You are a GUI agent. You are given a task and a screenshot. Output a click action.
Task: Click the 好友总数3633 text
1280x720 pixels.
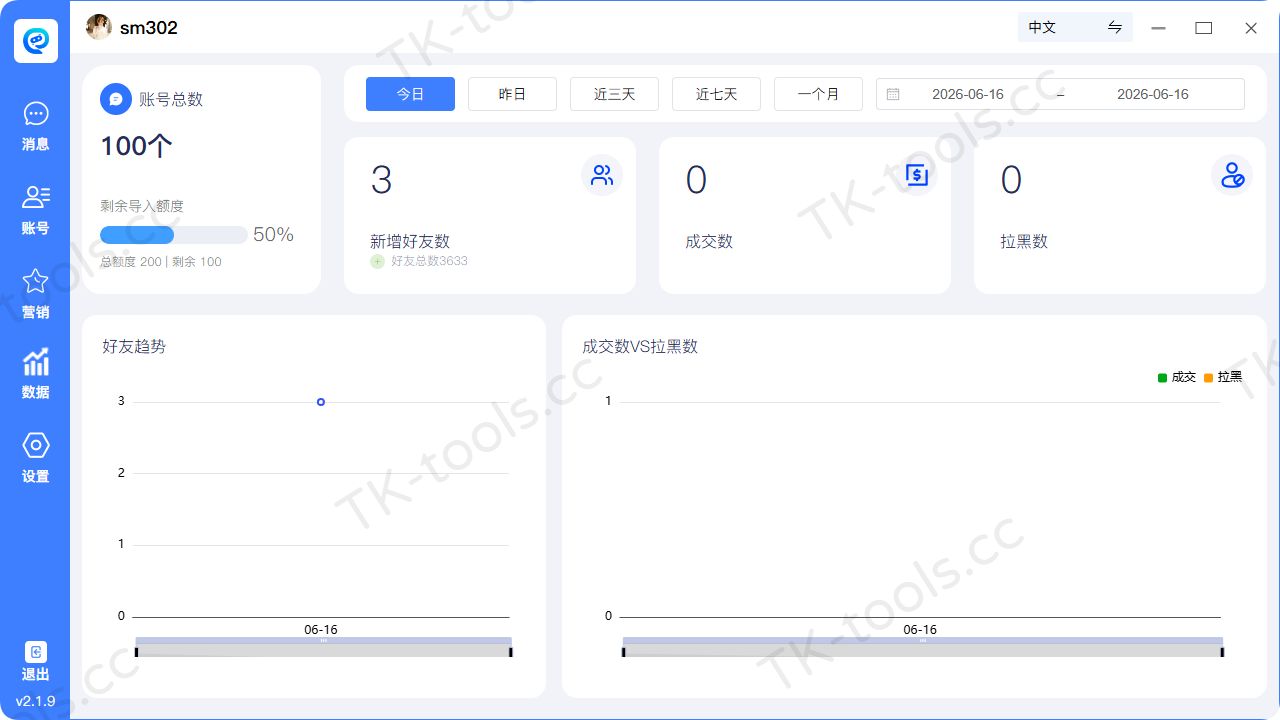(429, 261)
